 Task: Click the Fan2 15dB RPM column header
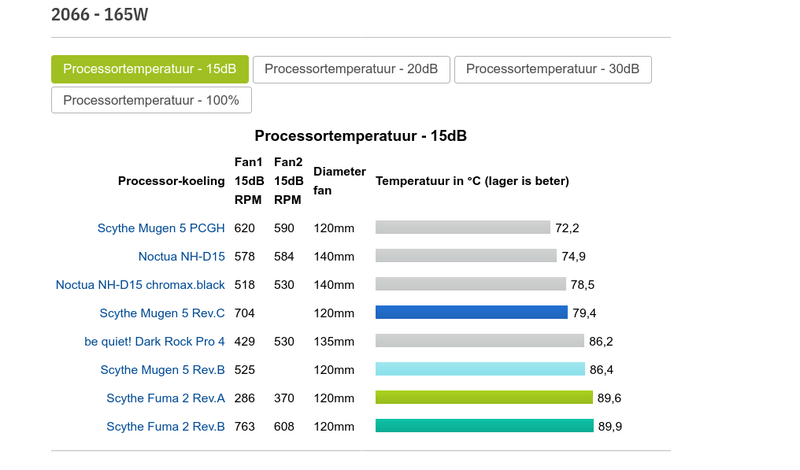point(288,181)
